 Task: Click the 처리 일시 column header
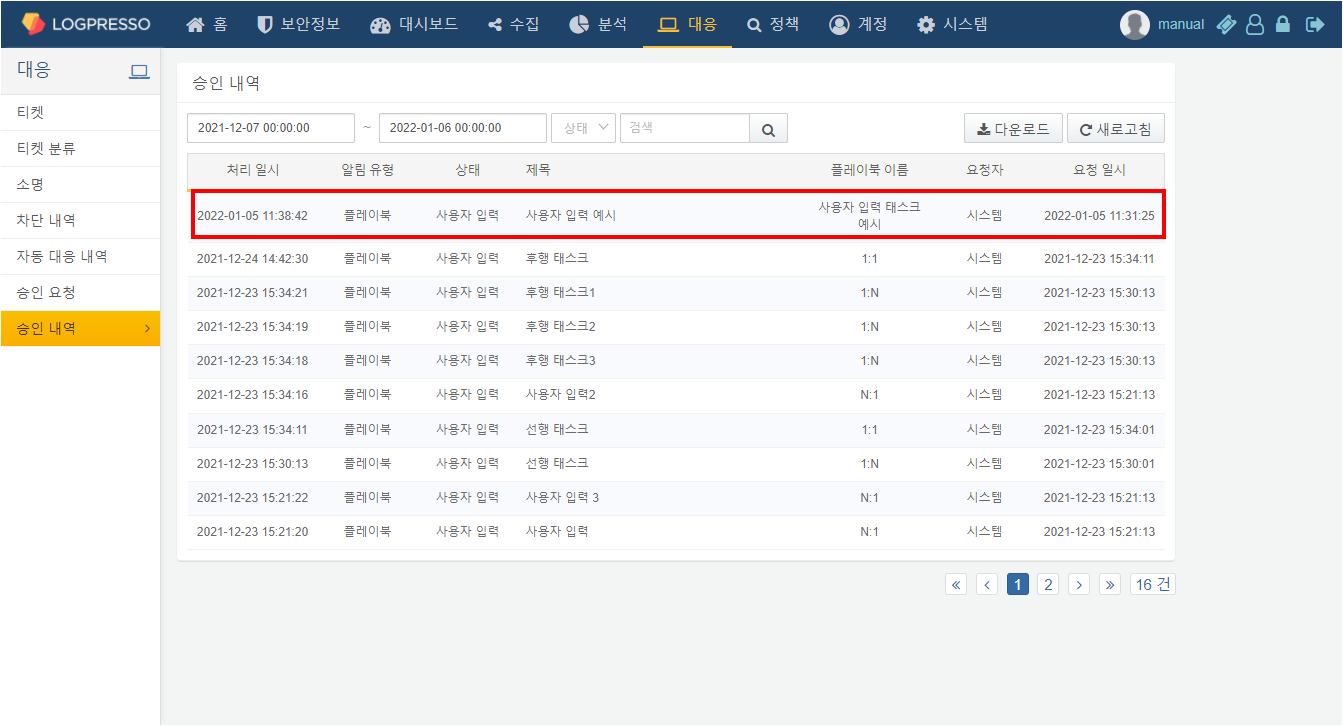(253, 170)
